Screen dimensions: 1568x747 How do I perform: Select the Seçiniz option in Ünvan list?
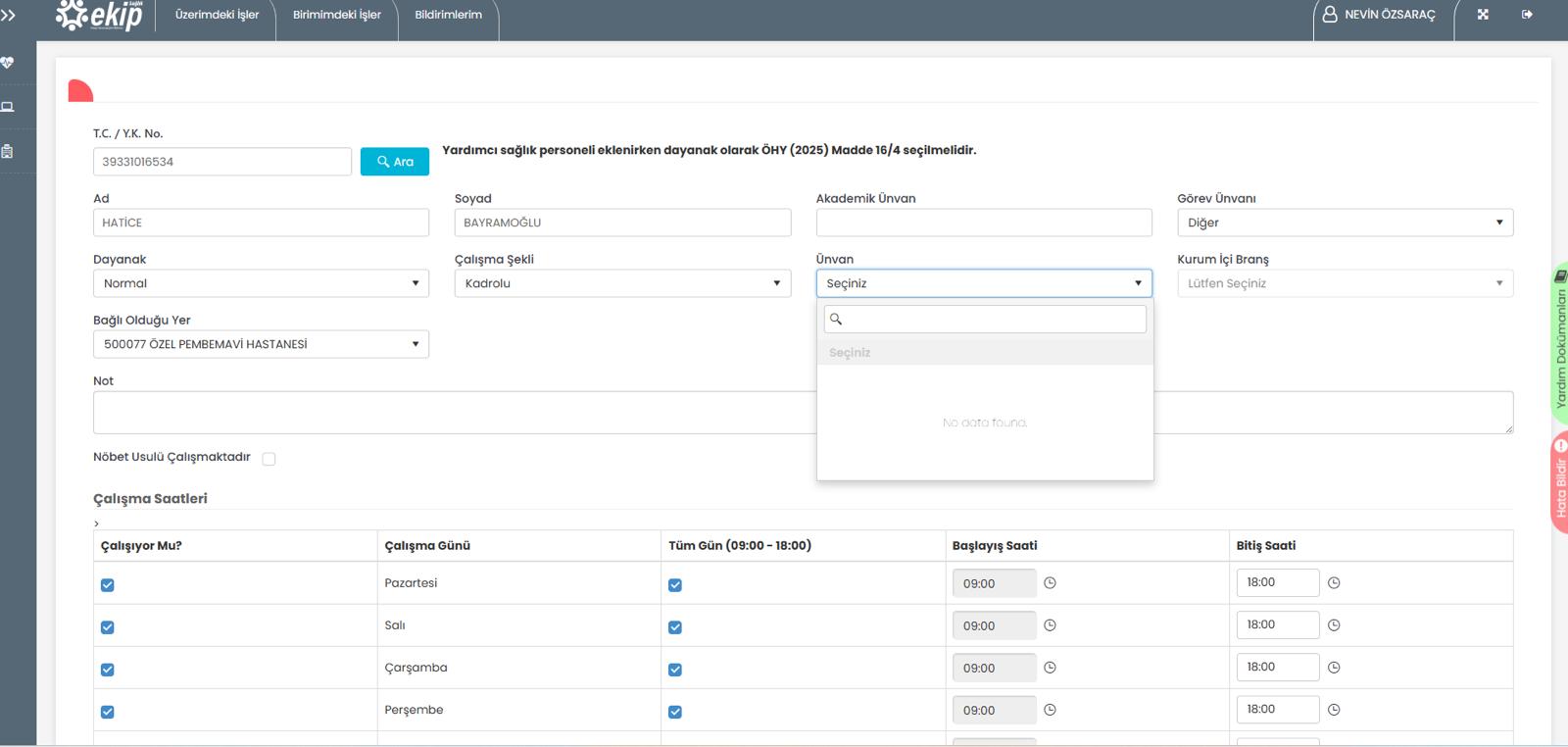(x=985, y=353)
